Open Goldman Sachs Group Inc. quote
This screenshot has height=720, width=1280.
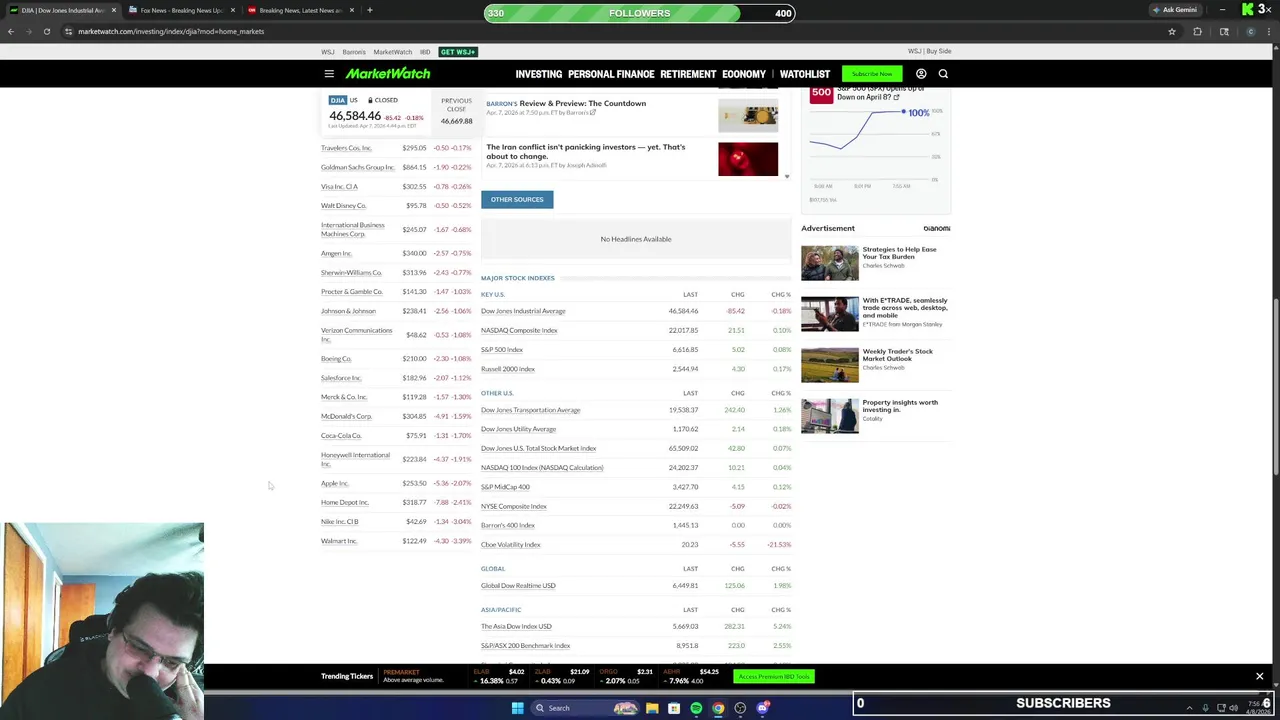[357, 167]
